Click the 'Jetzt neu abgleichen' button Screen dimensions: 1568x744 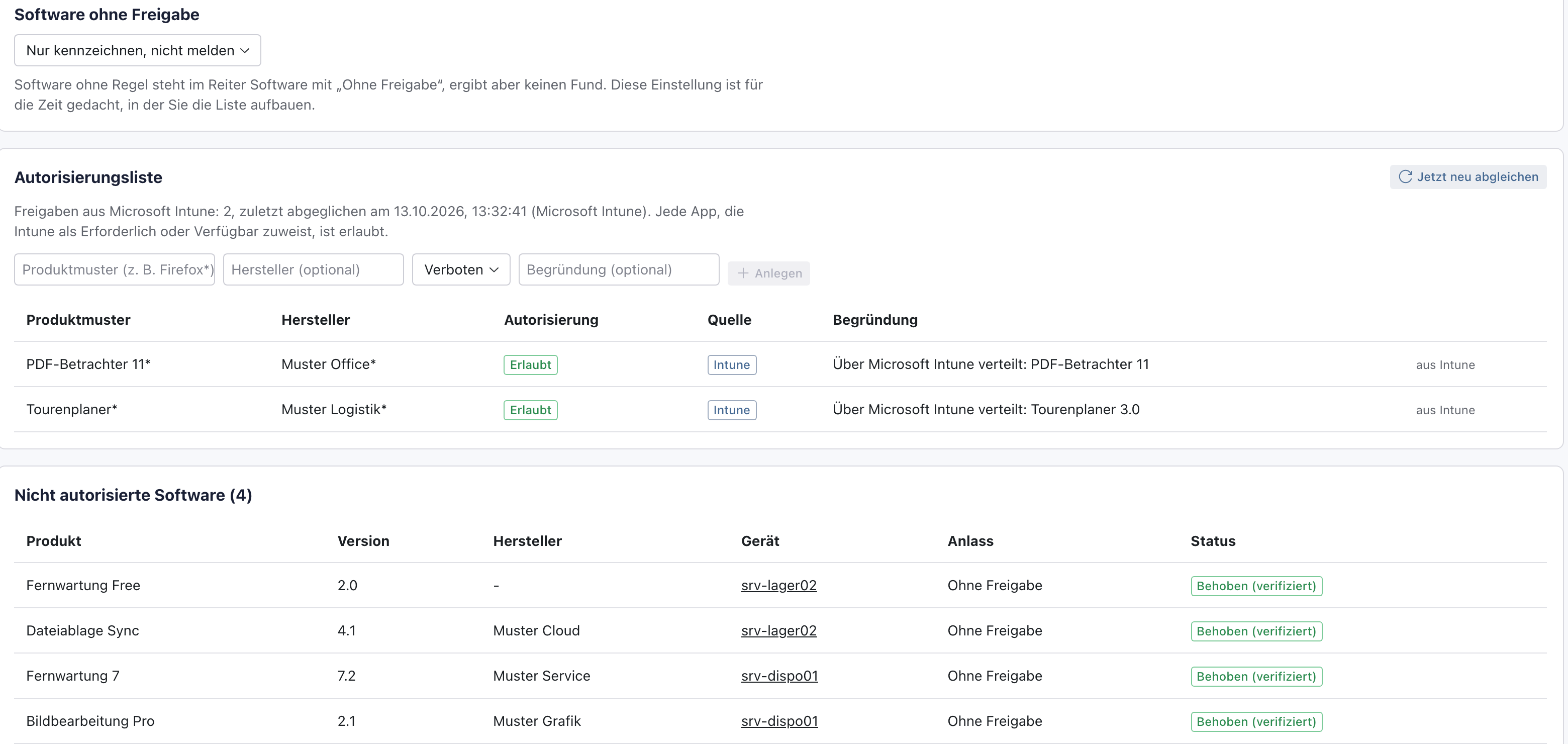[x=1467, y=176]
